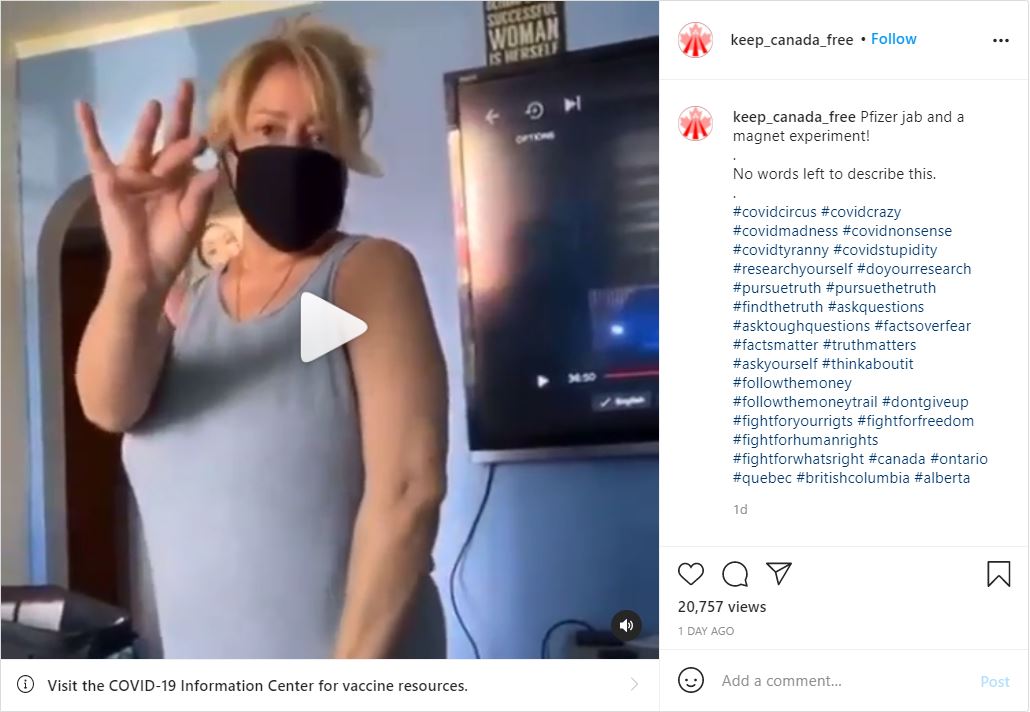1030x712 pixels.
Task: Open keep_canada_free username in header
Action: pos(792,40)
